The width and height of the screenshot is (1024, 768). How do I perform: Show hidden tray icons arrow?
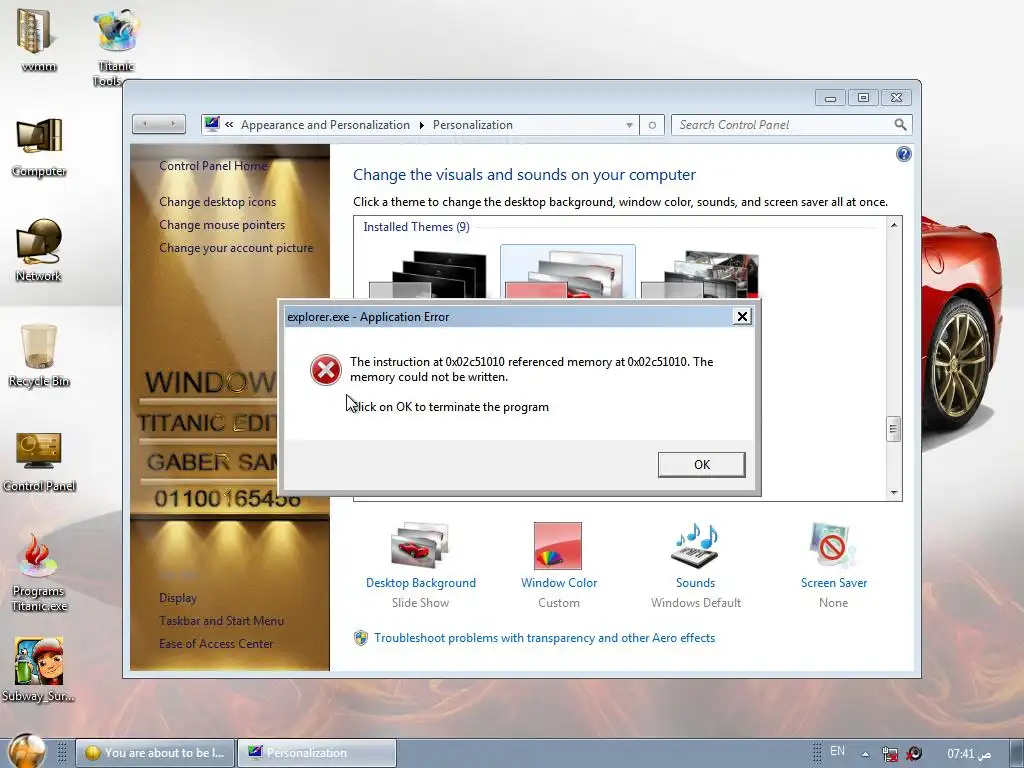coord(865,754)
